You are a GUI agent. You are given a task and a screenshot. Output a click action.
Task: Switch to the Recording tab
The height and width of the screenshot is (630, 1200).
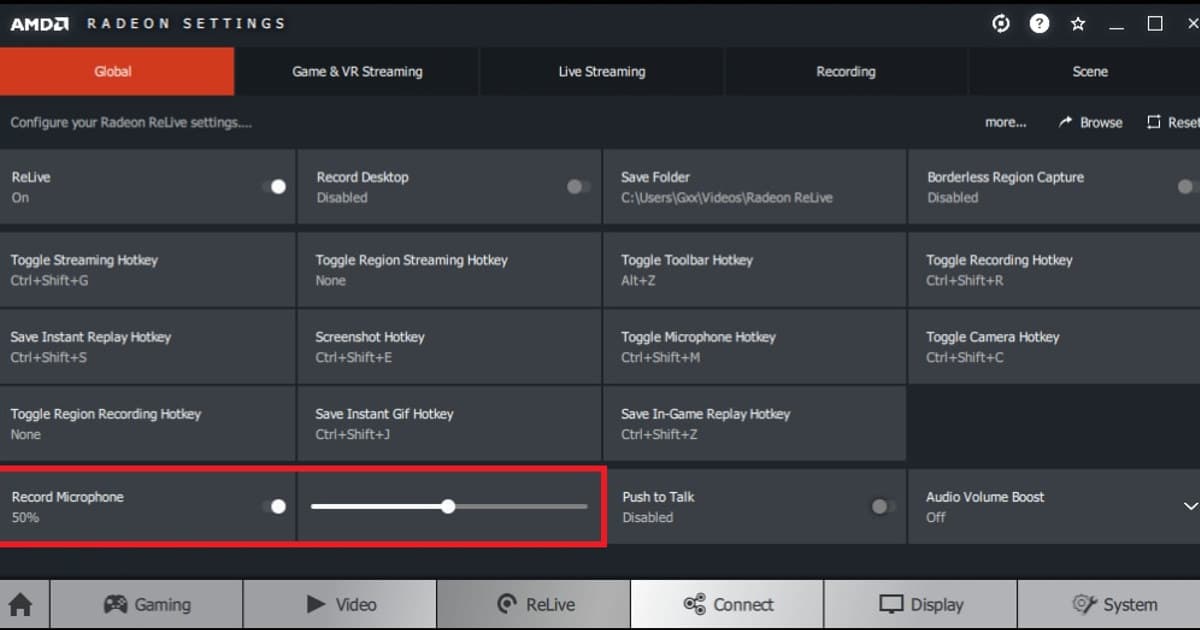tap(846, 72)
